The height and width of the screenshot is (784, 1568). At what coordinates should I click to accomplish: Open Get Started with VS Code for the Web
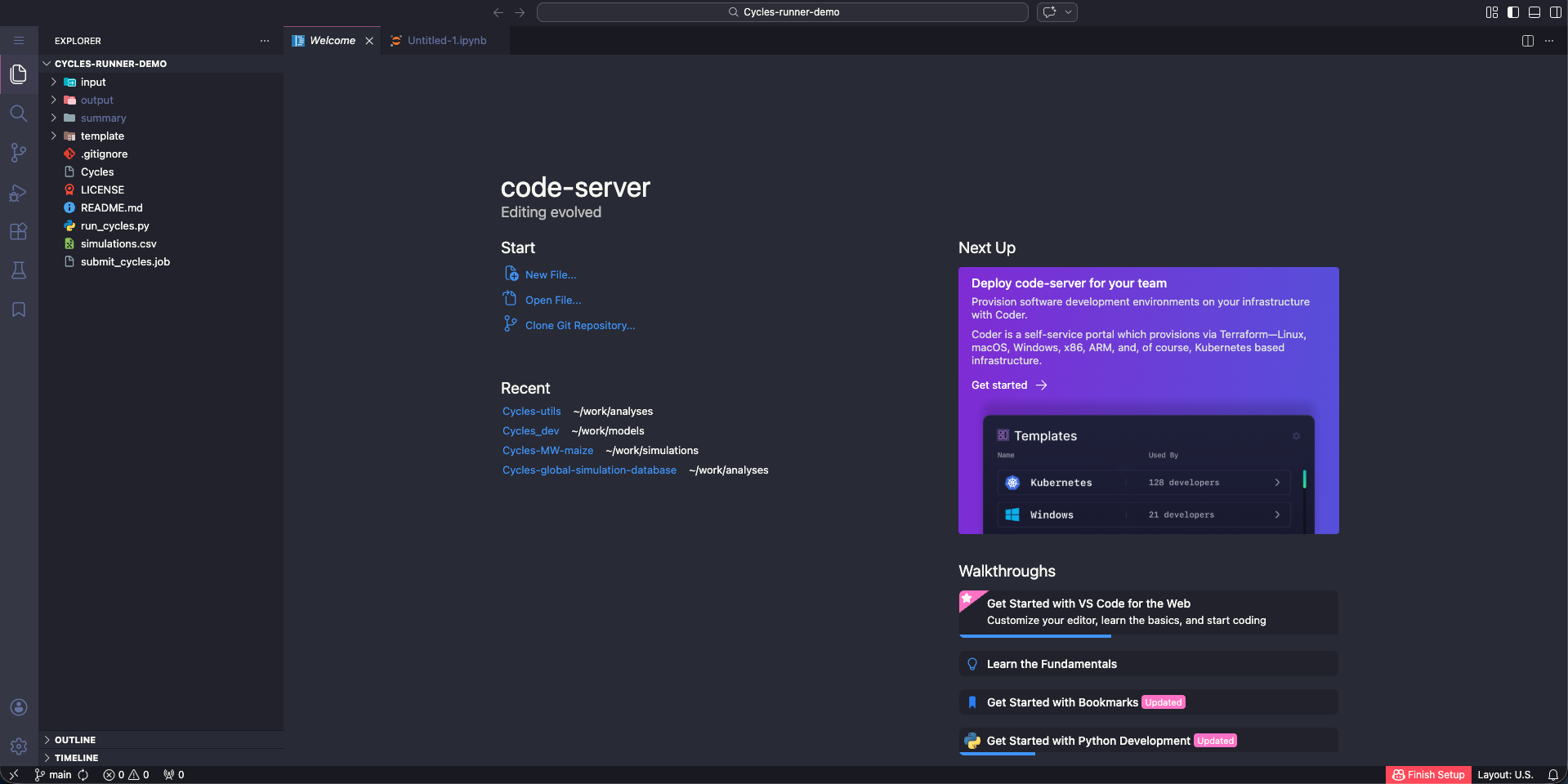(x=1148, y=612)
